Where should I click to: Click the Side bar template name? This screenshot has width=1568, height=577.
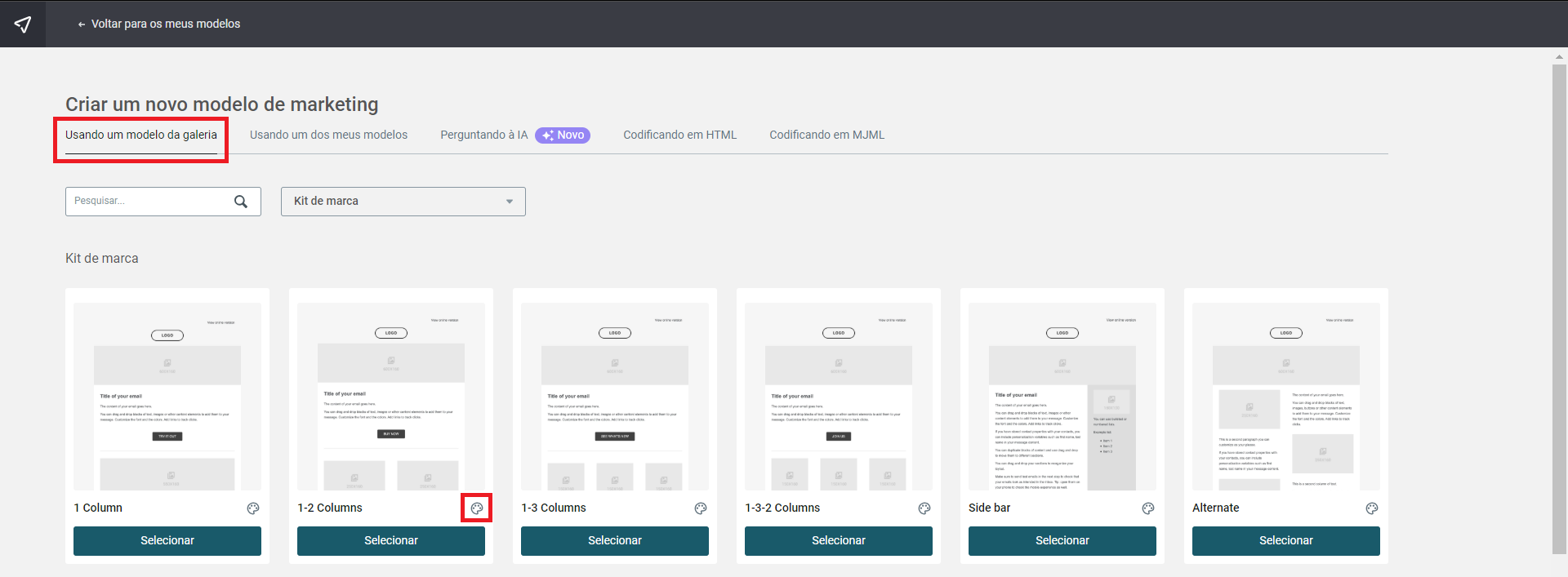tap(989, 508)
